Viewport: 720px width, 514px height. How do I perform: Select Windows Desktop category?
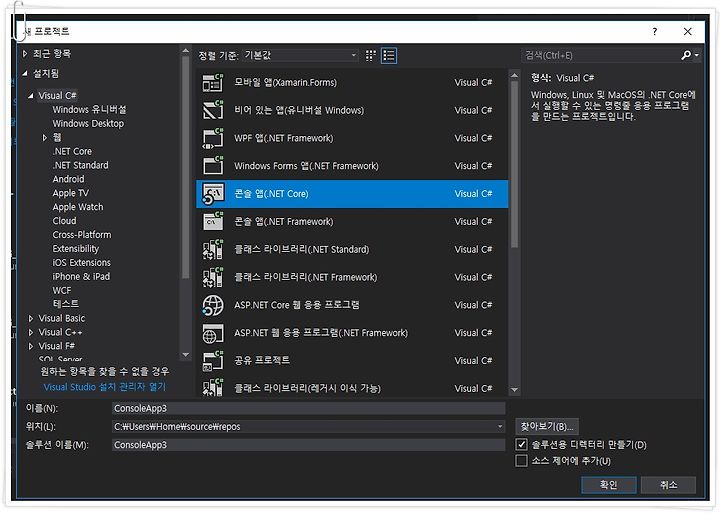pos(88,124)
